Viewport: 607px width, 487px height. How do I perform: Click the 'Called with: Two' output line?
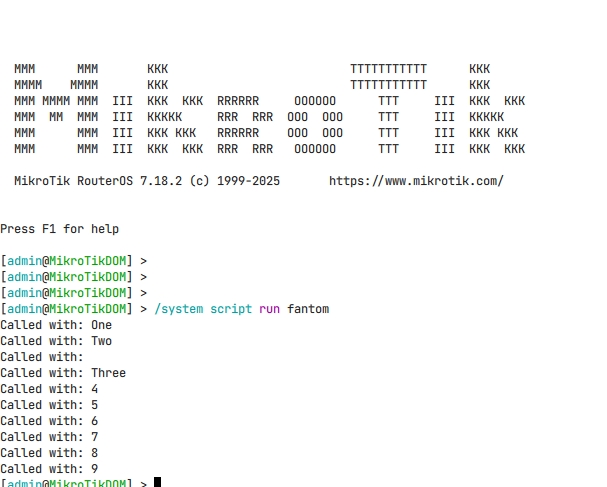pyautogui.click(x=56, y=341)
